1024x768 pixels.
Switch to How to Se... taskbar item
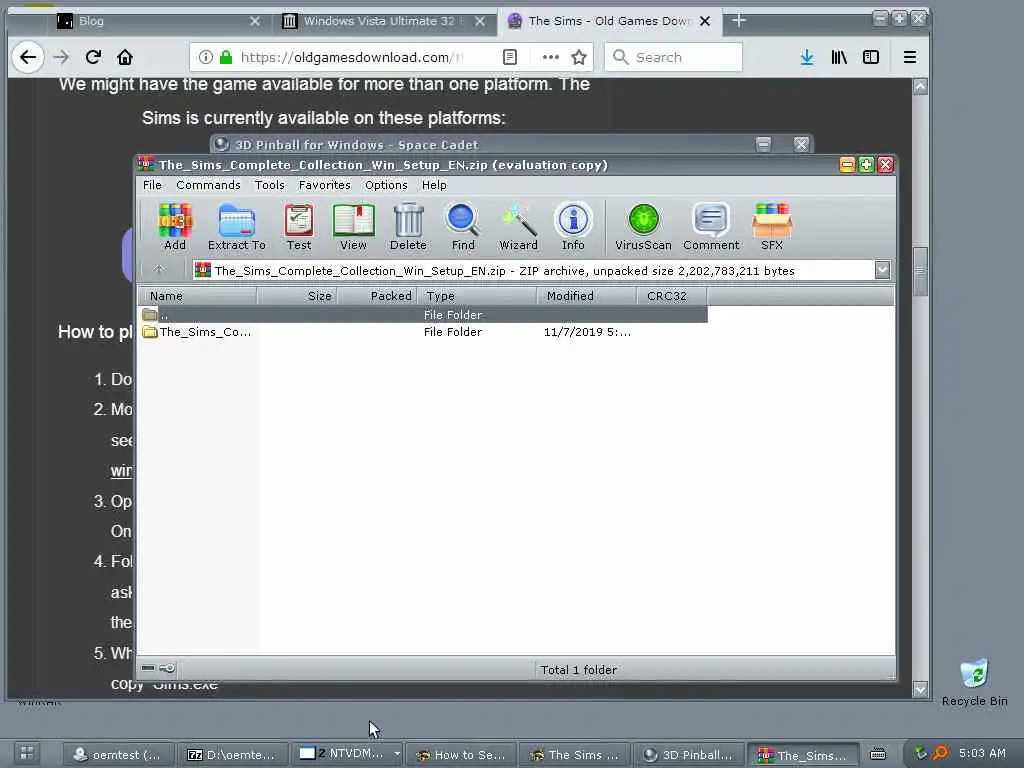[461, 754]
